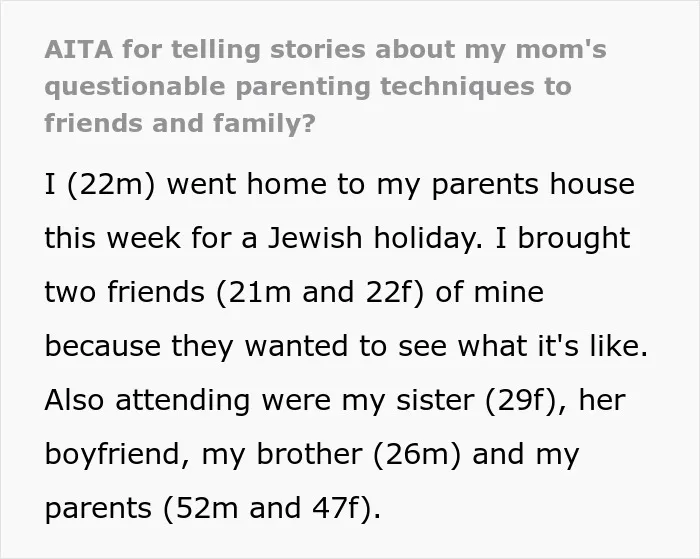Click the "(21m and 22f)" text
Image resolution: width=700 pixels, height=559 pixels.
[320, 292]
